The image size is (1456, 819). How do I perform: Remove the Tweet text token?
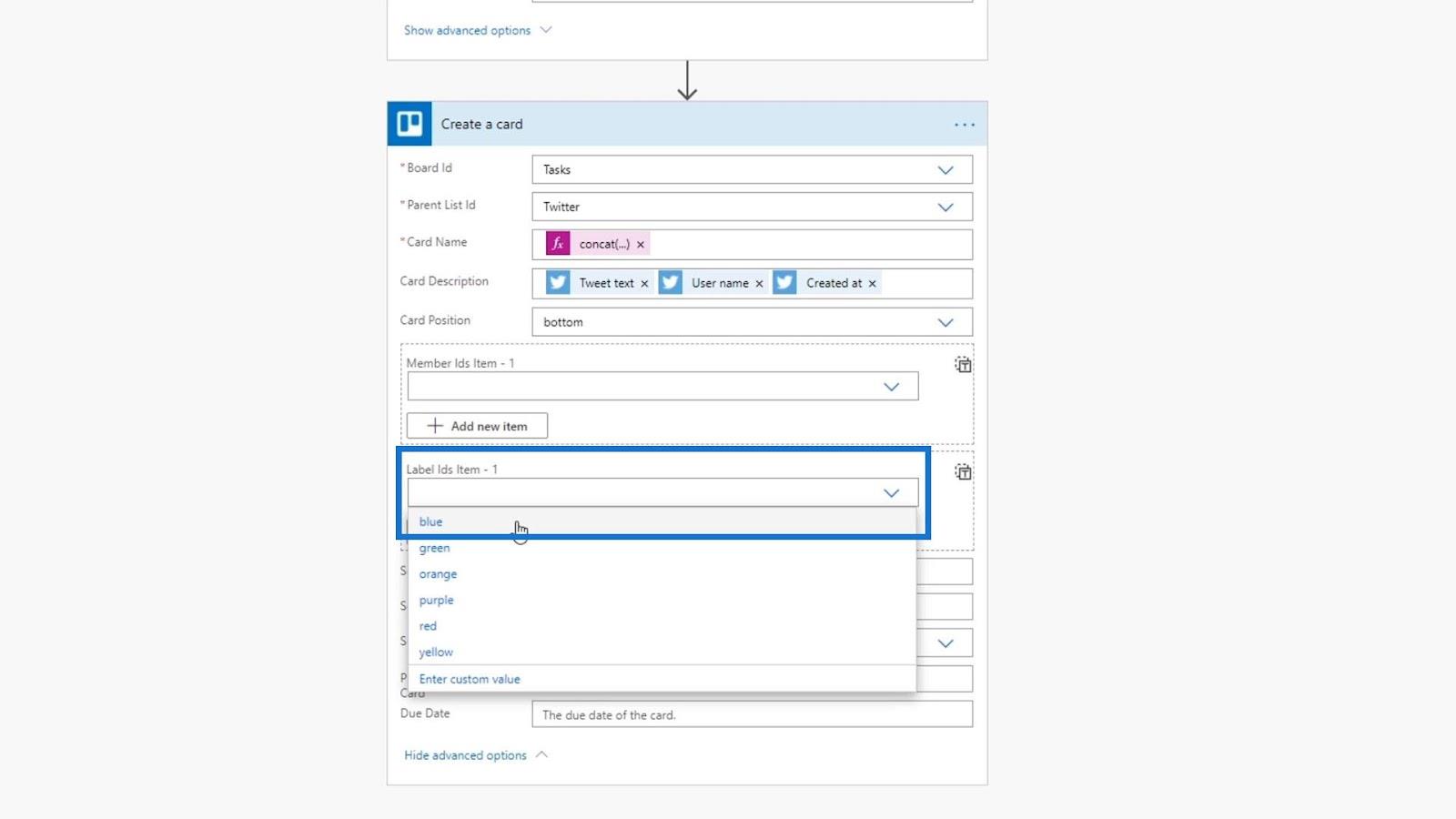coord(644,284)
